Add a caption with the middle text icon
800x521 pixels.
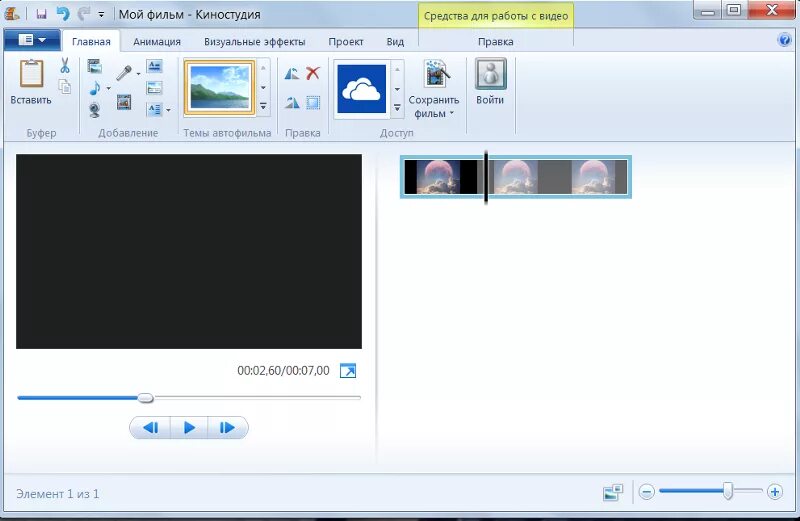154,88
